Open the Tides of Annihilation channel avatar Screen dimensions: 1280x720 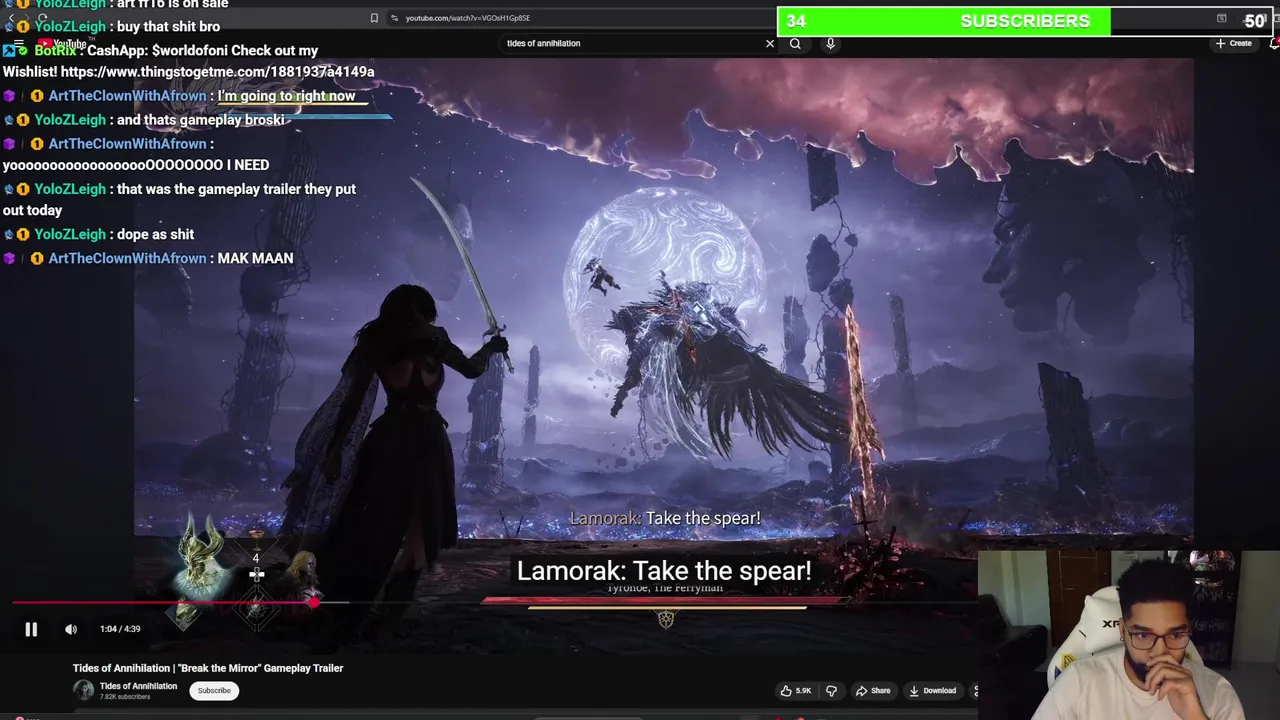83,690
